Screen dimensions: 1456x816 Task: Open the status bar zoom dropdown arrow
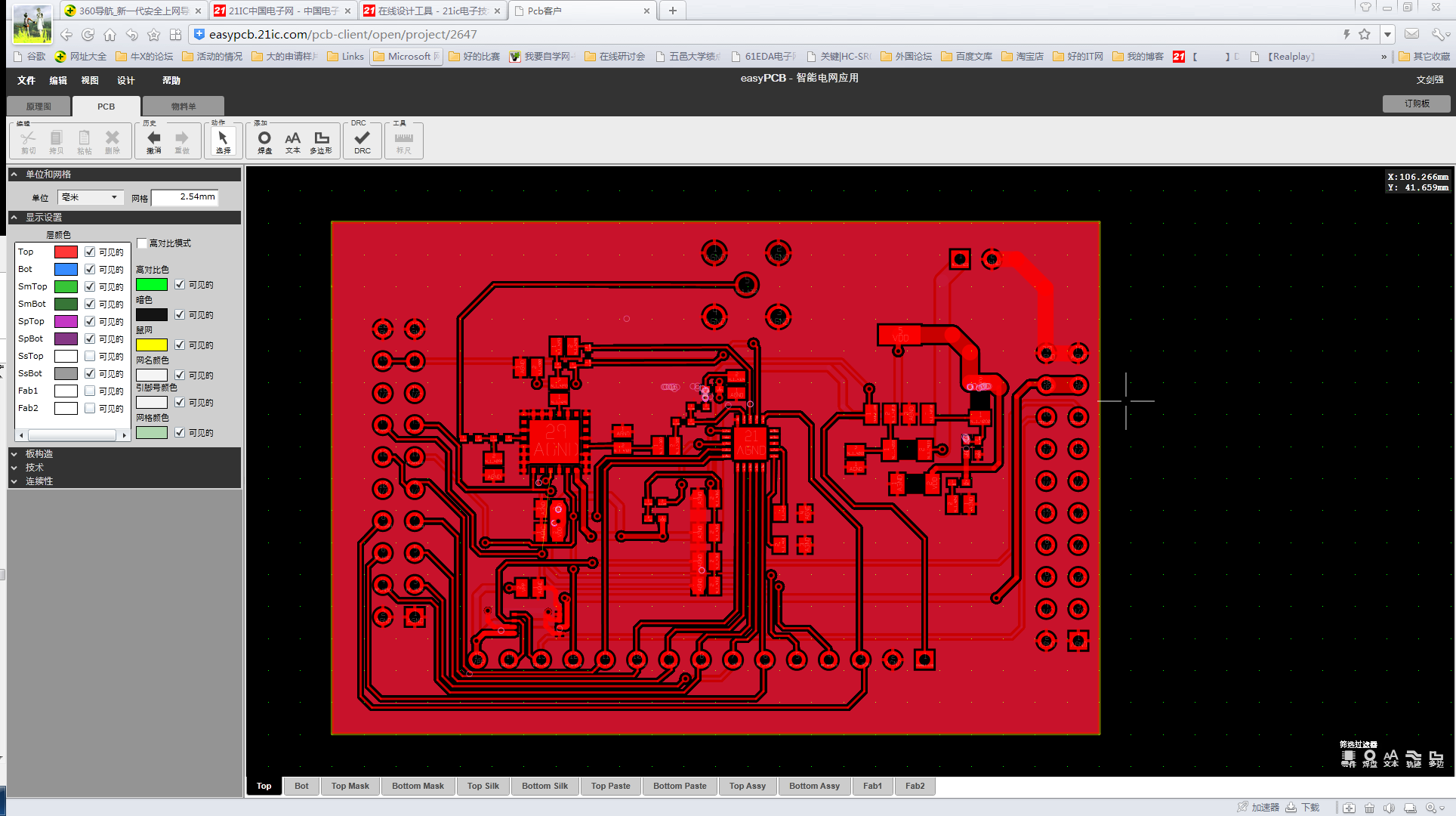(x=1442, y=808)
